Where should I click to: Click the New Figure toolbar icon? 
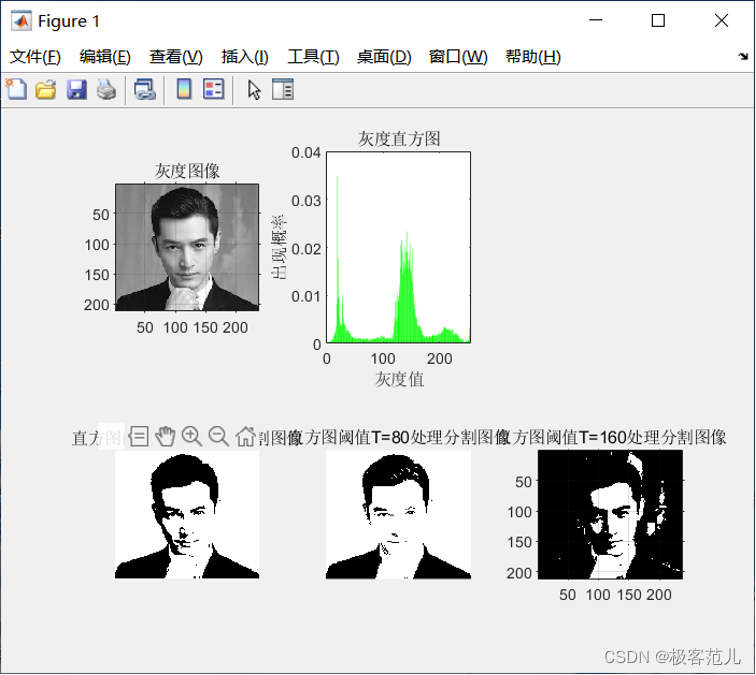pyautogui.click(x=16, y=89)
